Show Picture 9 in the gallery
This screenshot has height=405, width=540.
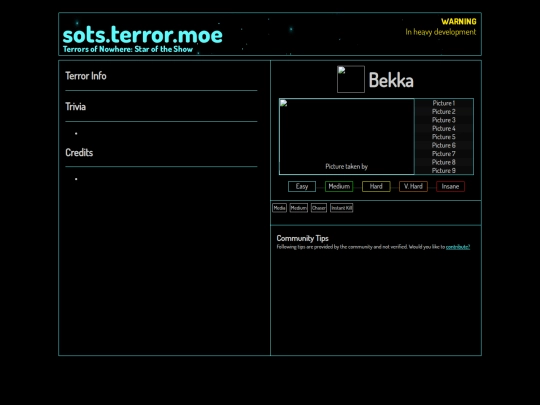tap(444, 170)
